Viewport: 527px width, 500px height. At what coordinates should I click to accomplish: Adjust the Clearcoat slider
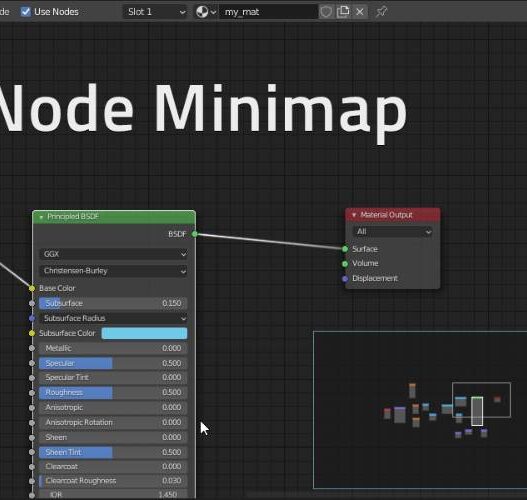[113, 467]
